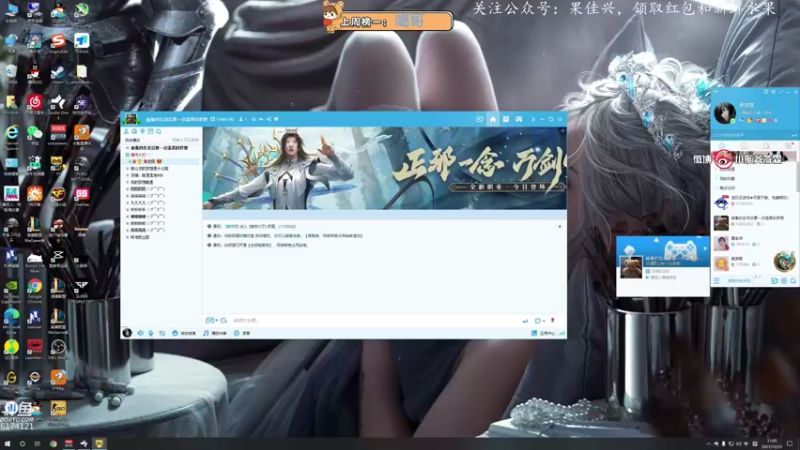Click the dragon floating ball widget
The width and height of the screenshot is (800, 450).
[x=785, y=261]
